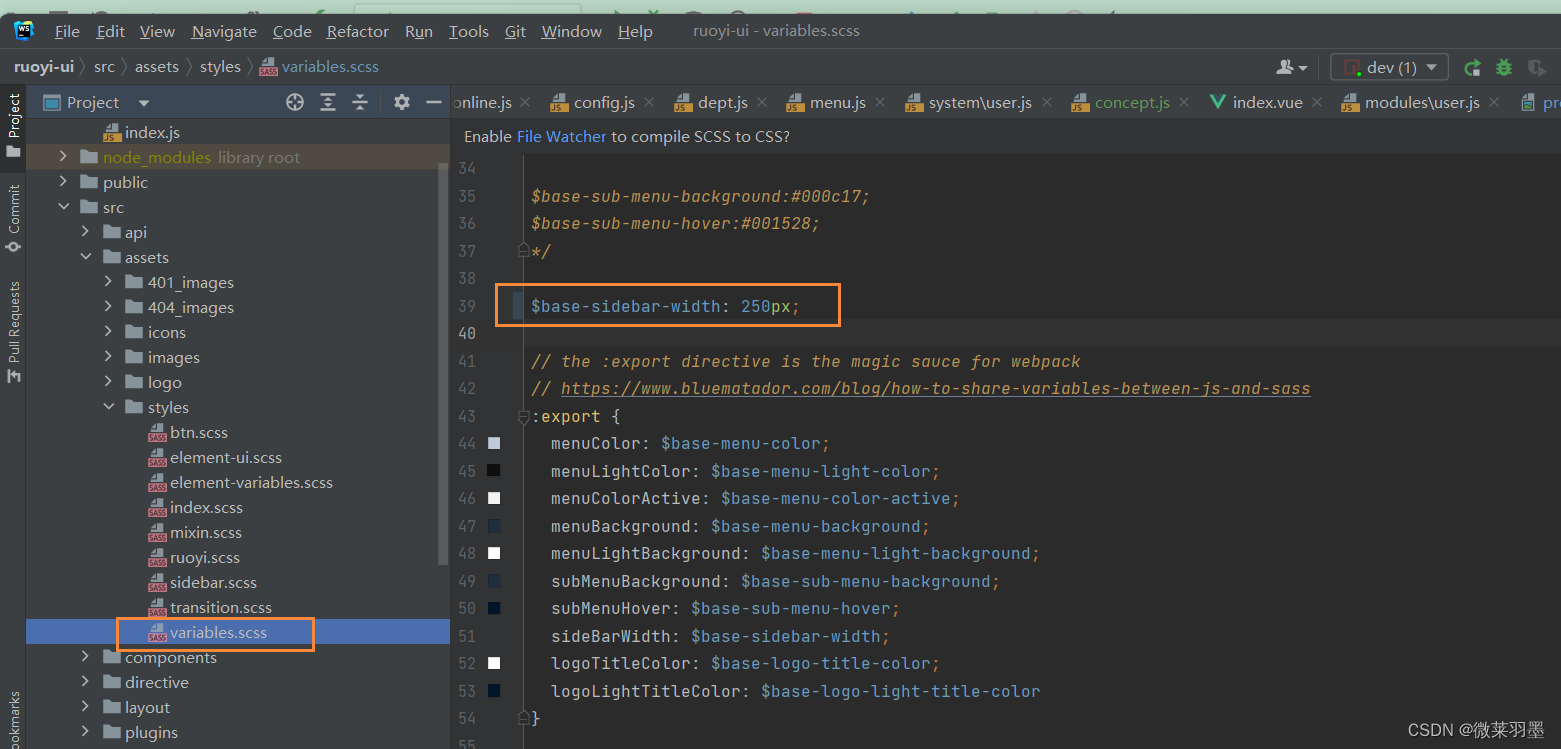Click the color swatch on line 47 menuBackground
The height and width of the screenshot is (749, 1561).
(494, 526)
